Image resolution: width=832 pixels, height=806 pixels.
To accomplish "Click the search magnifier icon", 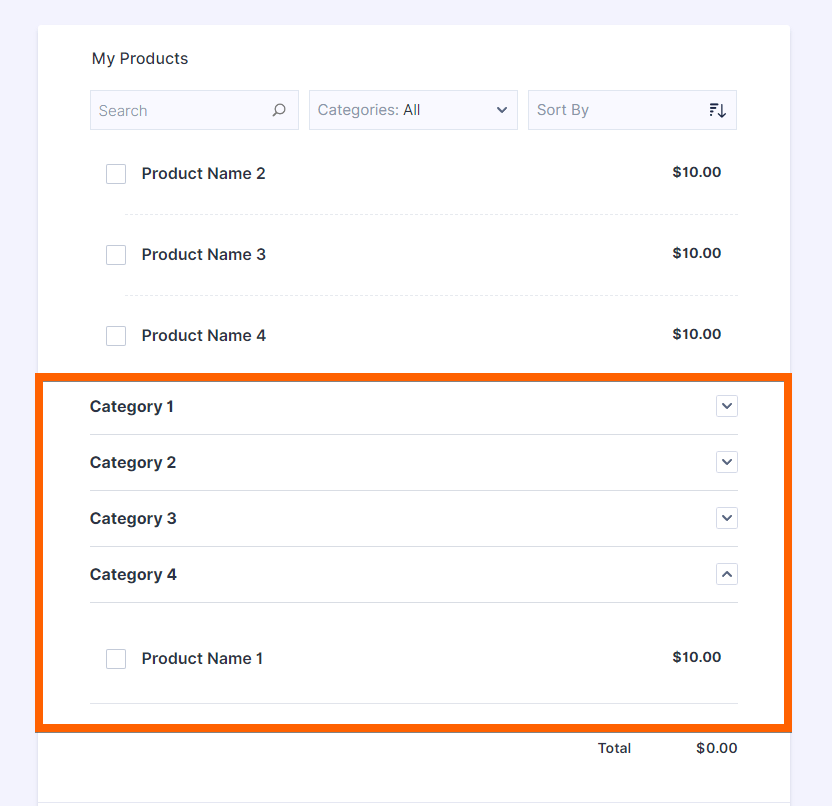I will click(279, 110).
